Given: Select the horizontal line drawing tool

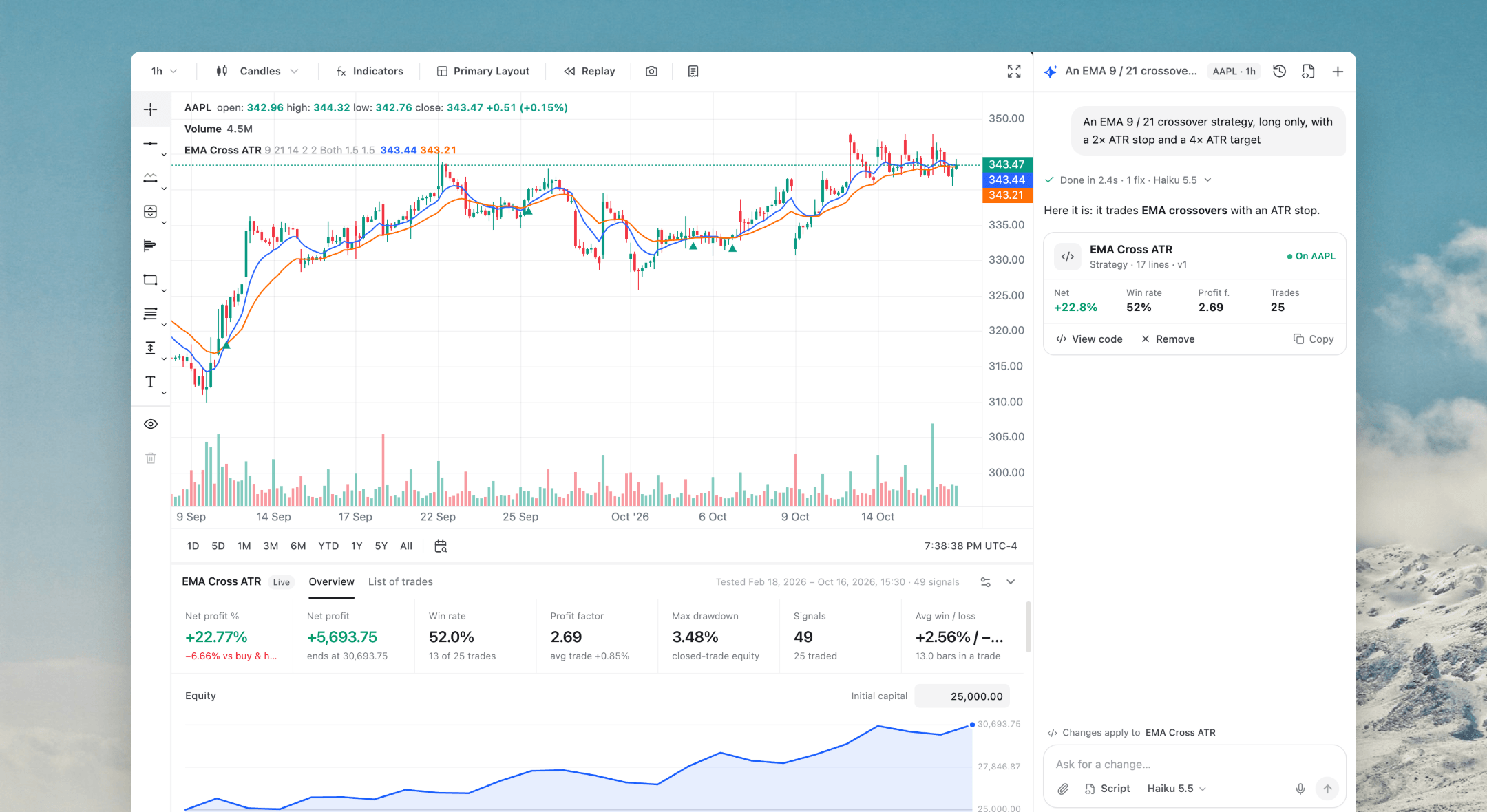Looking at the screenshot, I should (150, 143).
